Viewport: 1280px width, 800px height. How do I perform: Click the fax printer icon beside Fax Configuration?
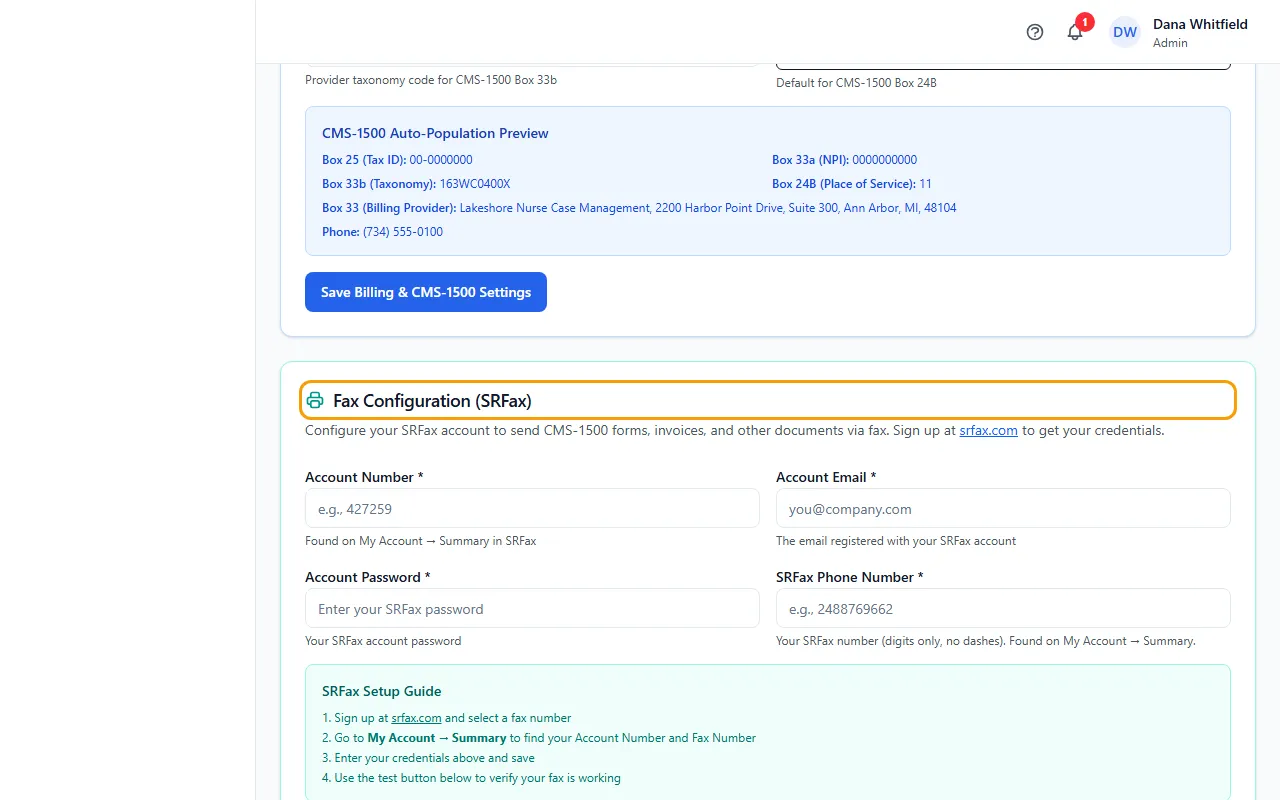pyautogui.click(x=315, y=400)
